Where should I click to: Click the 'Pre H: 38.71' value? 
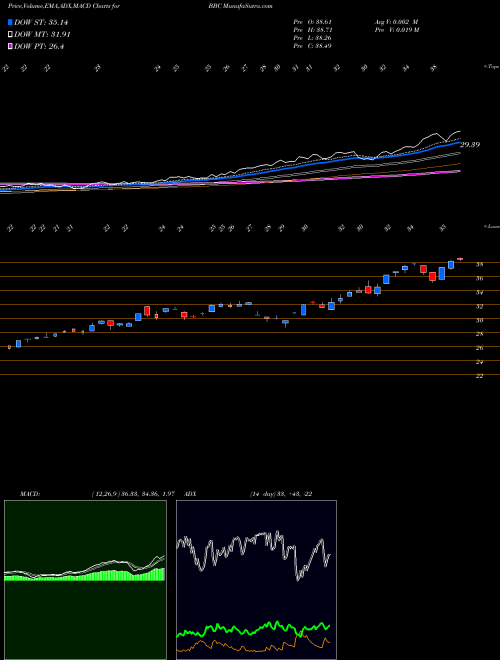click(312, 30)
